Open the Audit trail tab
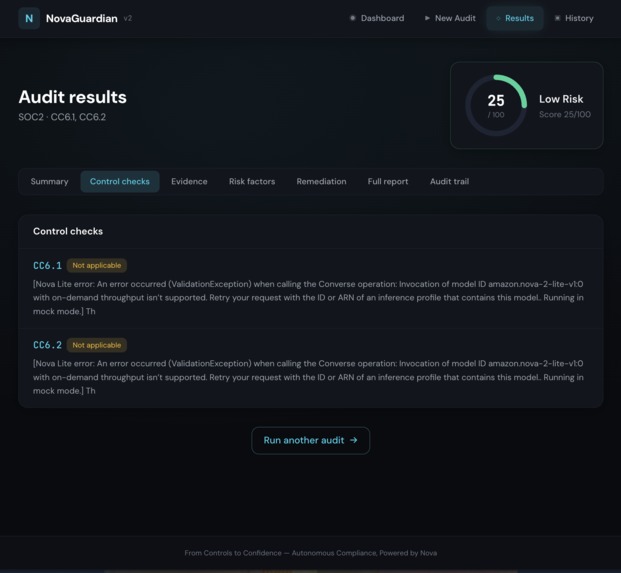The width and height of the screenshot is (621, 573). pos(450,181)
